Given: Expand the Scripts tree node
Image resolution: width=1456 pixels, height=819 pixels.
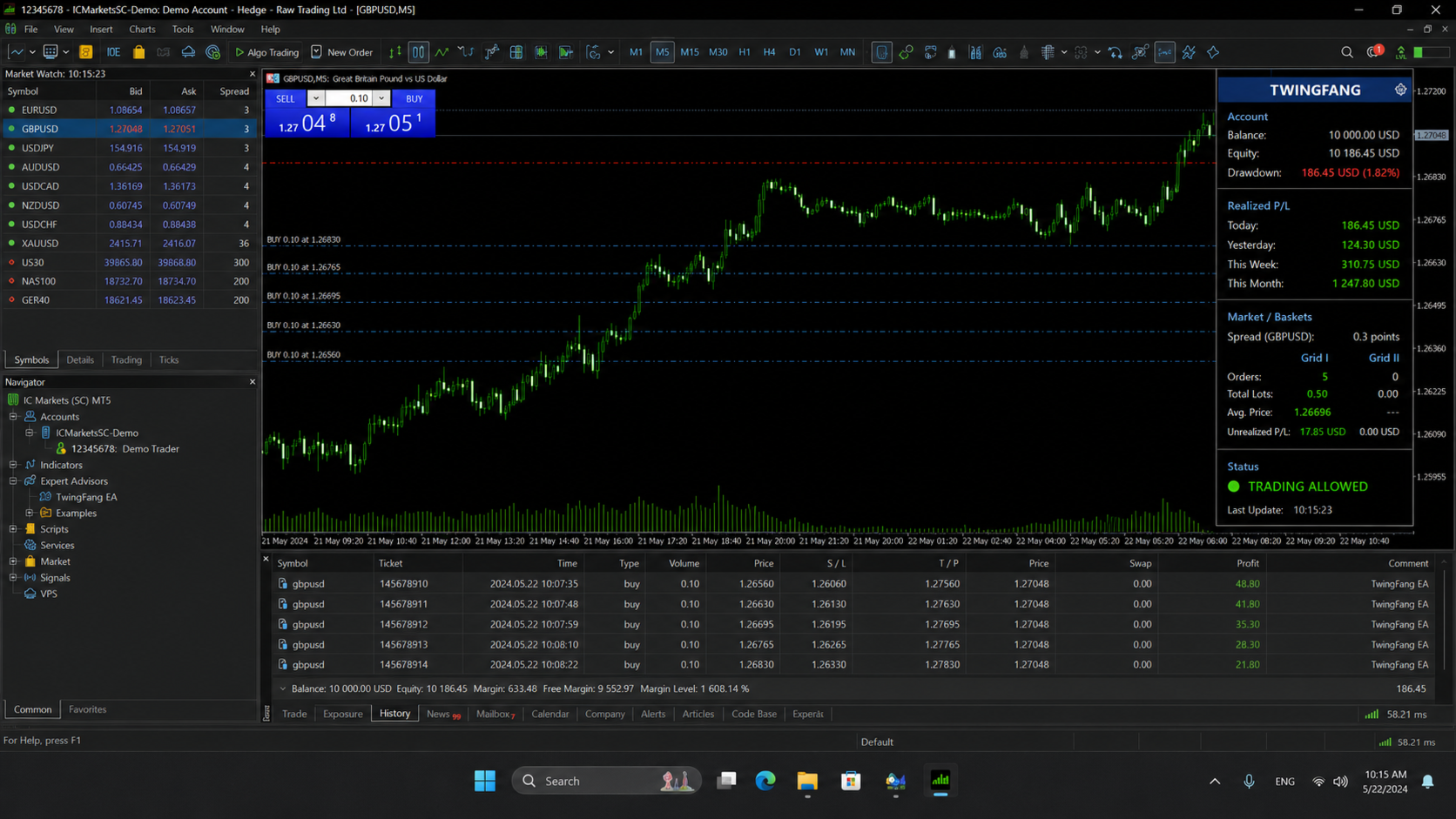Looking at the screenshot, I should point(14,529).
